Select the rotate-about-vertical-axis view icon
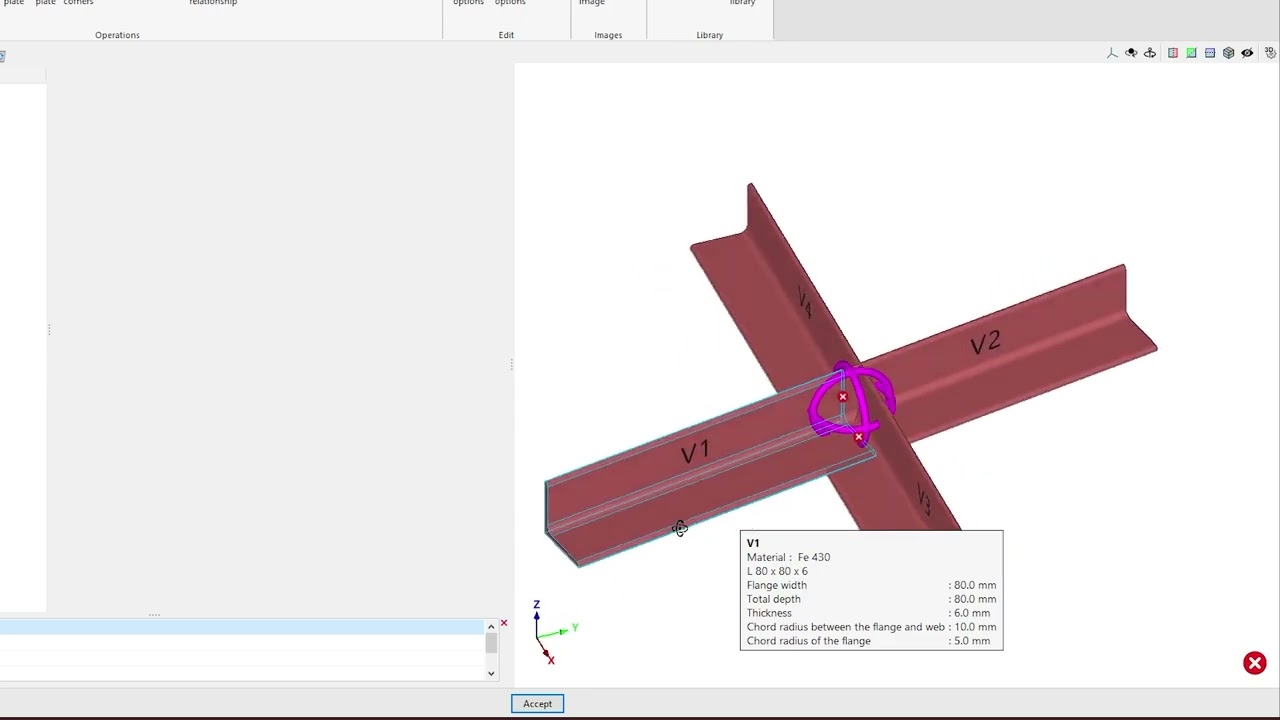Screen dimensions: 1280x720 1150,53
